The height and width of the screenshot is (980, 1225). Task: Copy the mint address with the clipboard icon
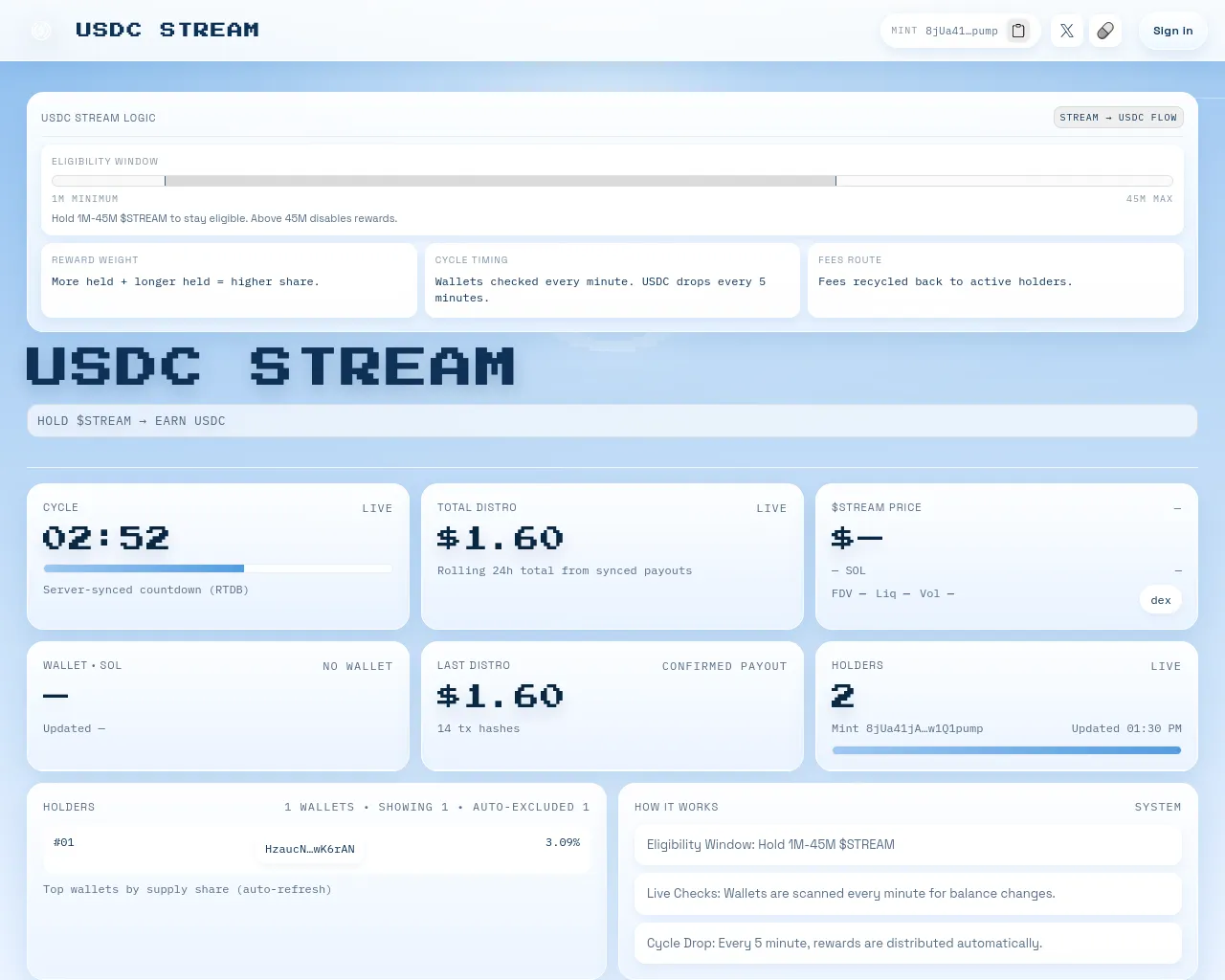tap(1018, 31)
